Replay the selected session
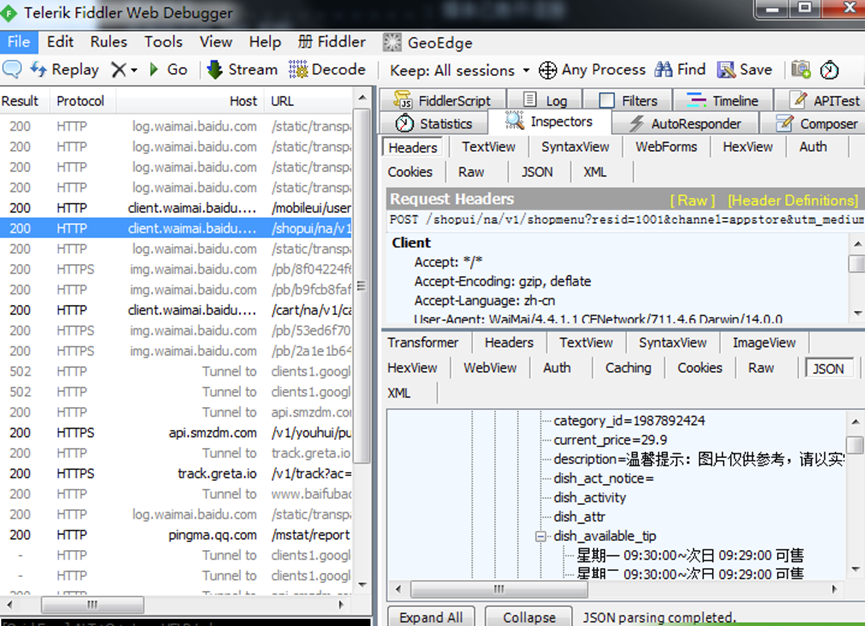Viewport: 865px width, 626px height. point(64,69)
